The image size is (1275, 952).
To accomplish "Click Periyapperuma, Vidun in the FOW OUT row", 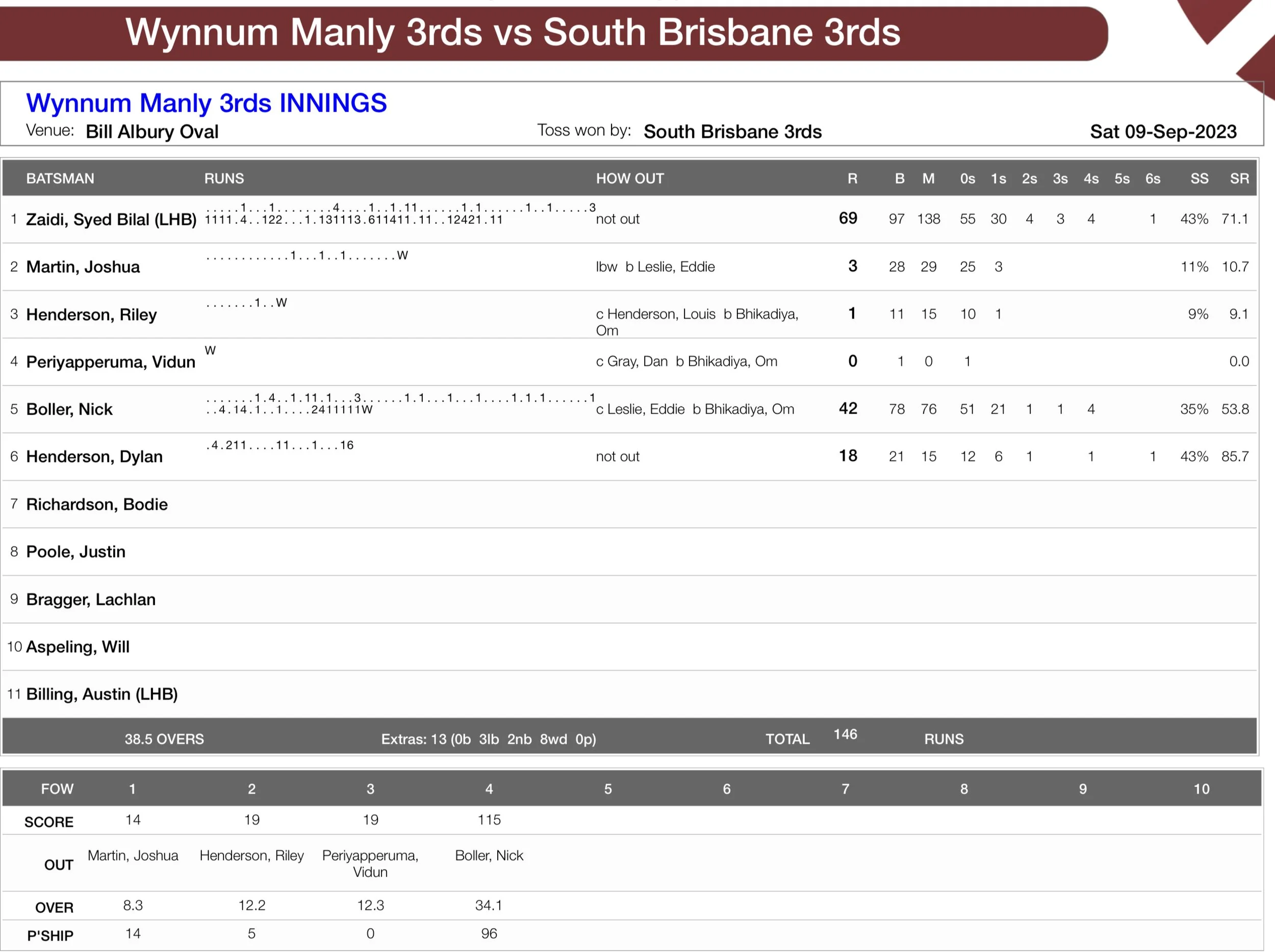I will [370, 863].
